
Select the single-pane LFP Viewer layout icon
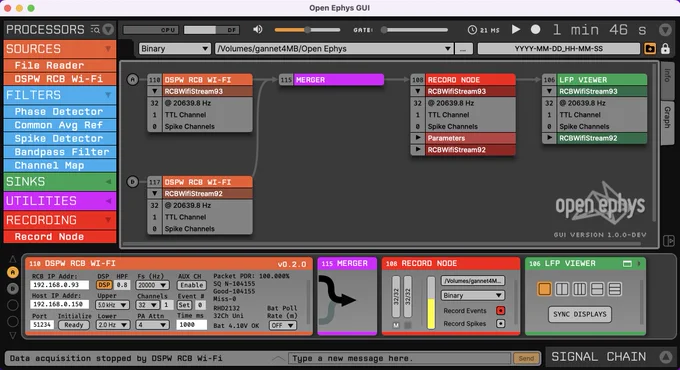[544, 289]
